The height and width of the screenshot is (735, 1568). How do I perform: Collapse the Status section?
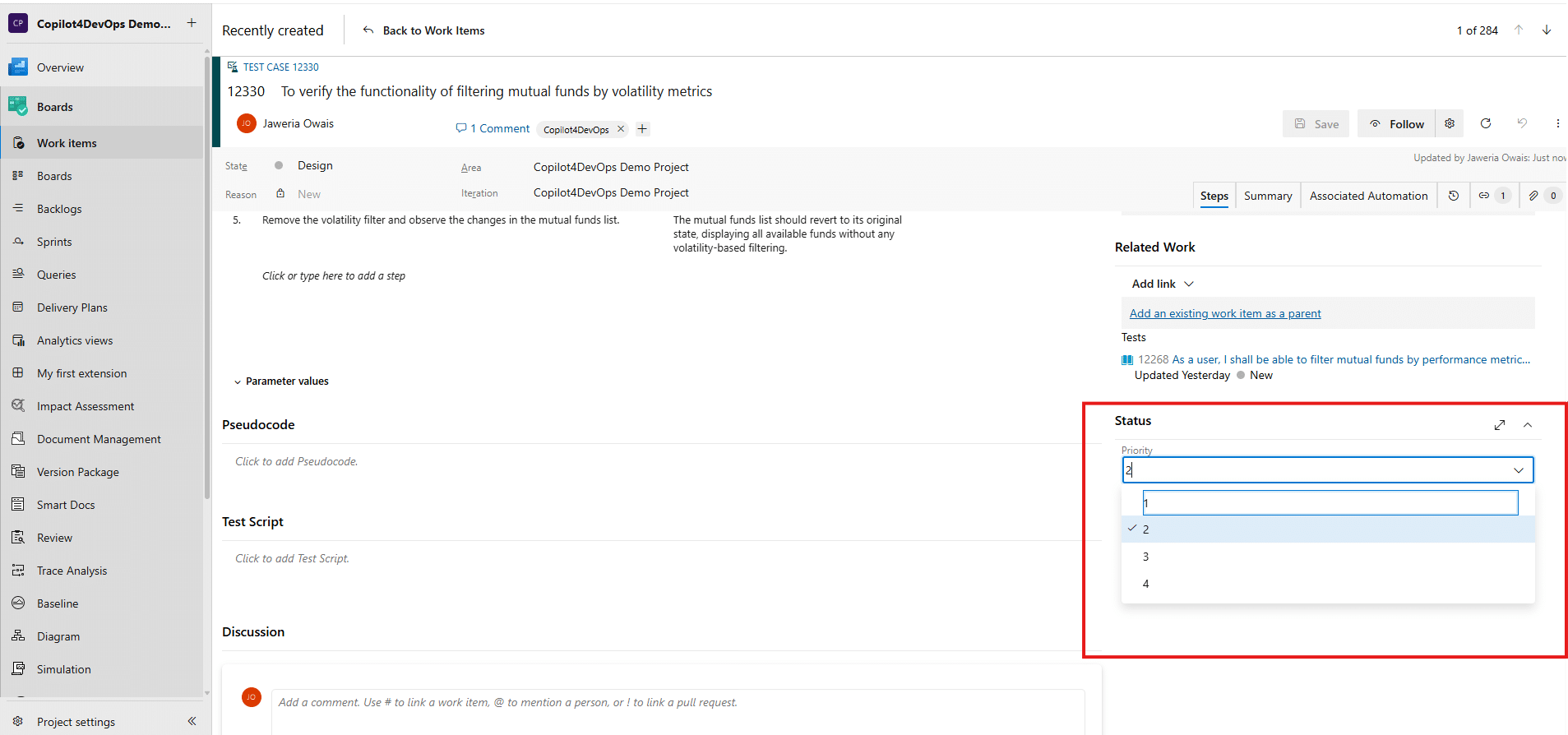click(x=1528, y=425)
